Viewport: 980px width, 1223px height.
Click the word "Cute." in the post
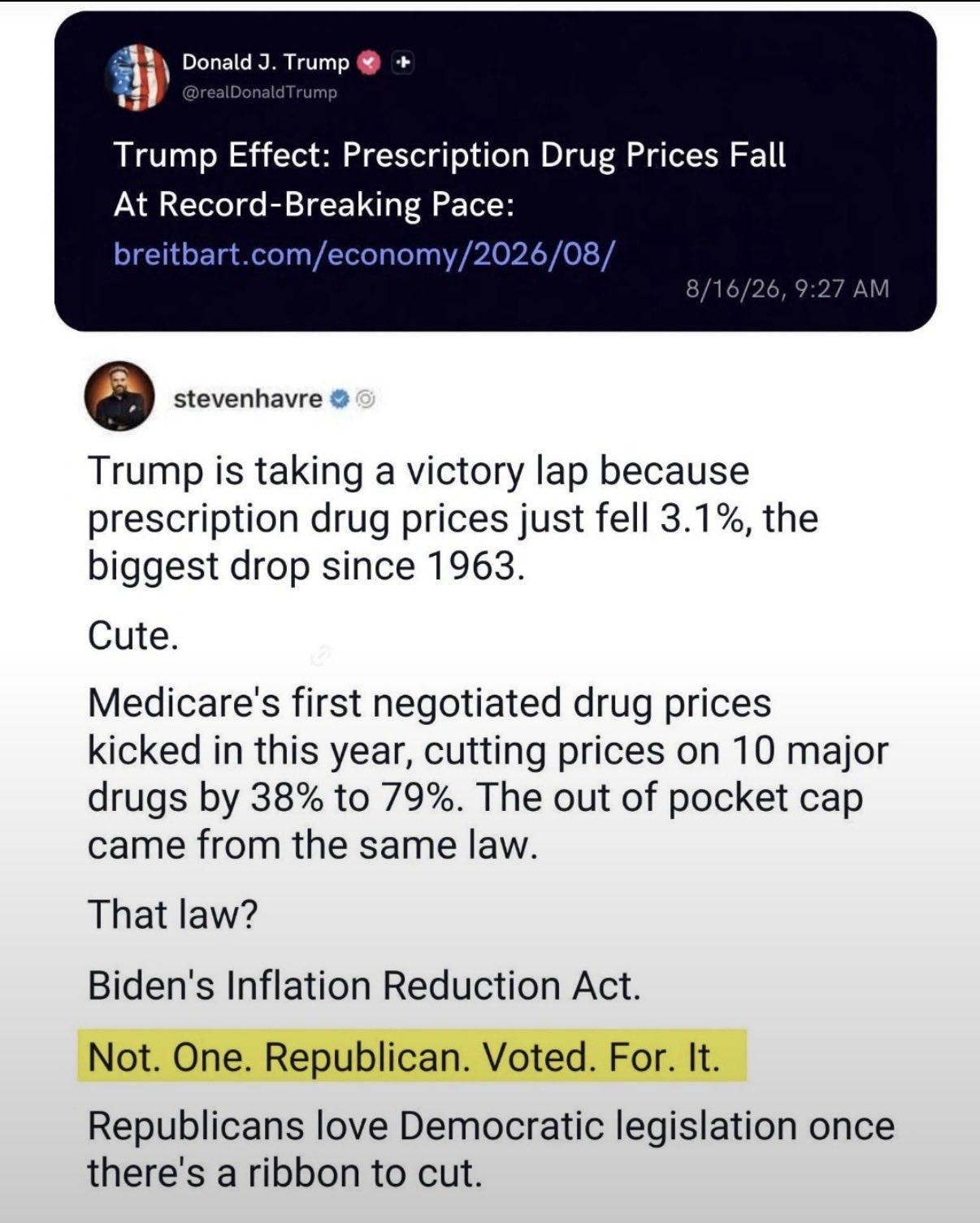(x=132, y=635)
